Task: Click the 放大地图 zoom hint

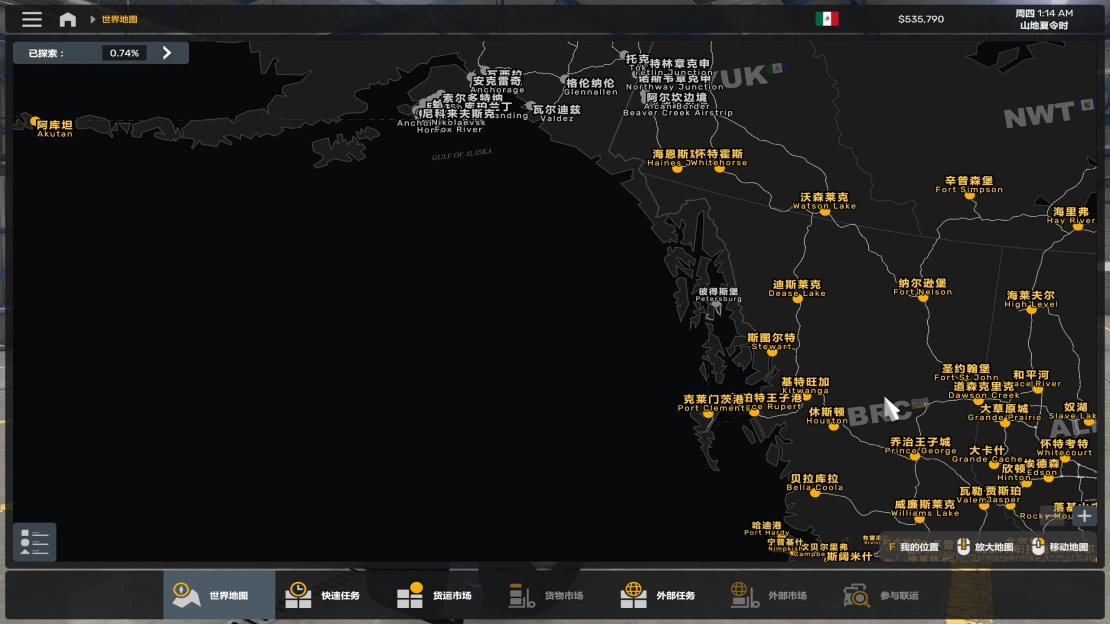Action: [x=985, y=547]
